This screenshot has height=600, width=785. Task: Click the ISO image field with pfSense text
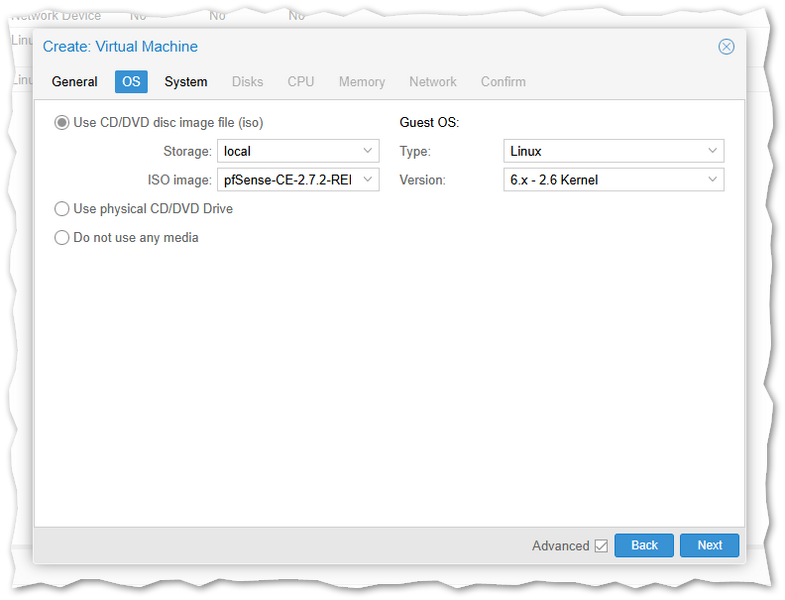coord(287,180)
